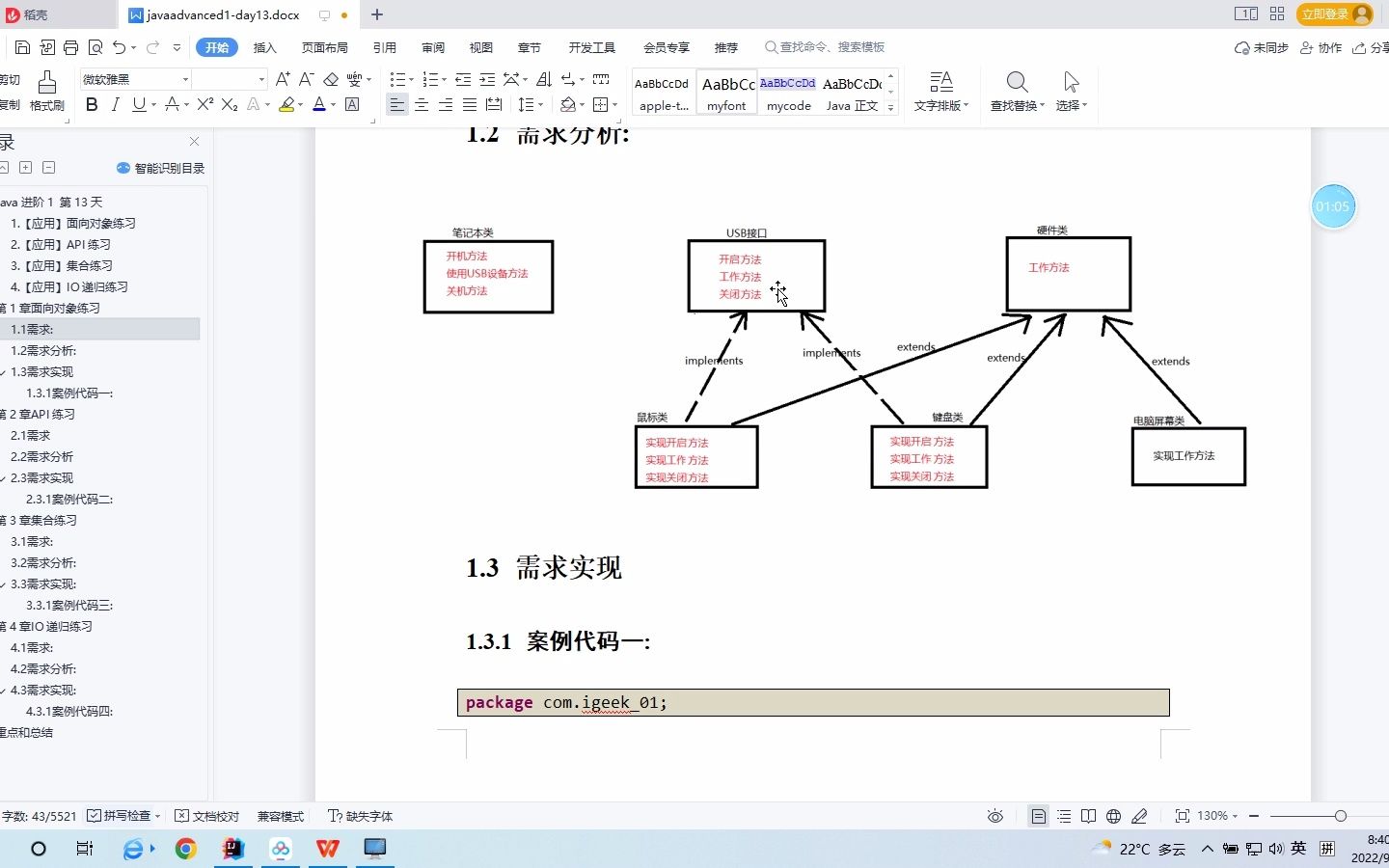Open underline style dropdown arrow

click(153, 105)
